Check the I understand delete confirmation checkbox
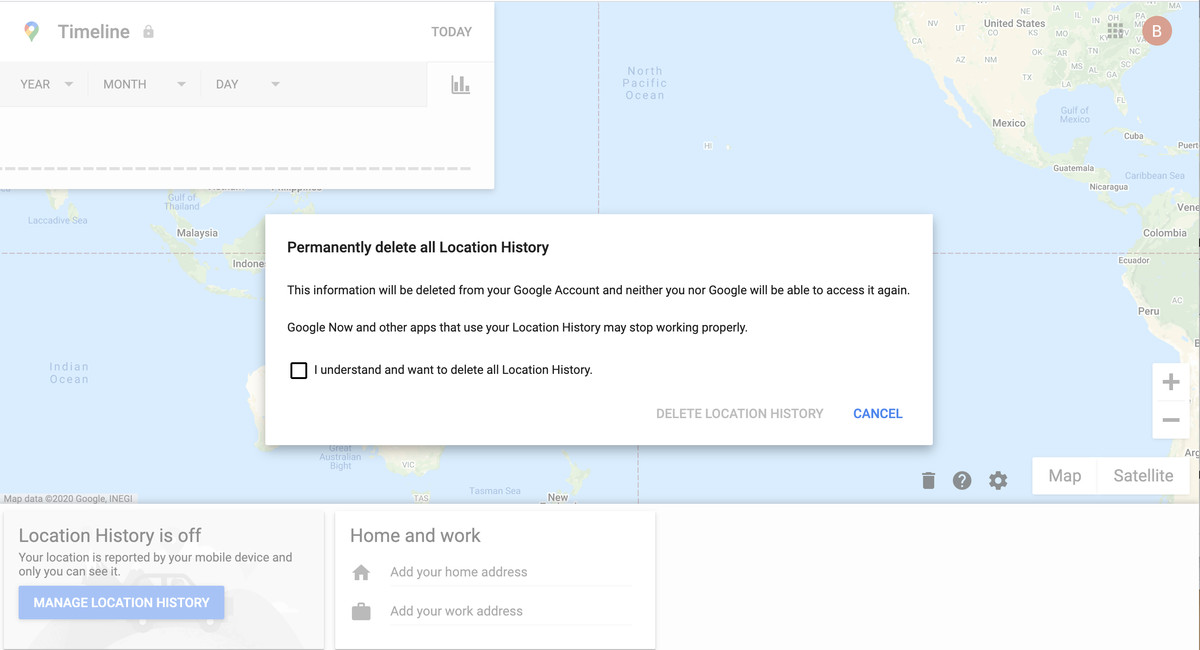The height and width of the screenshot is (650, 1200). pyautogui.click(x=298, y=370)
